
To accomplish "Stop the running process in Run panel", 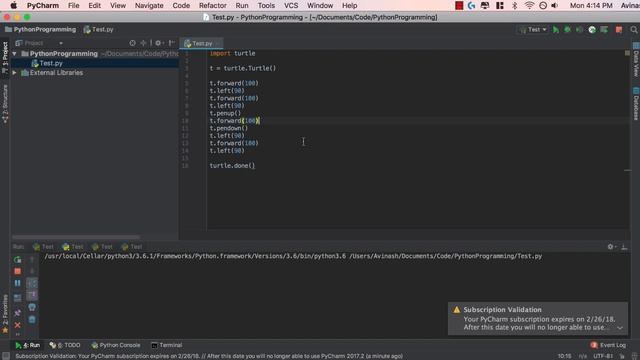I will pyautogui.click(x=18, y=271).
